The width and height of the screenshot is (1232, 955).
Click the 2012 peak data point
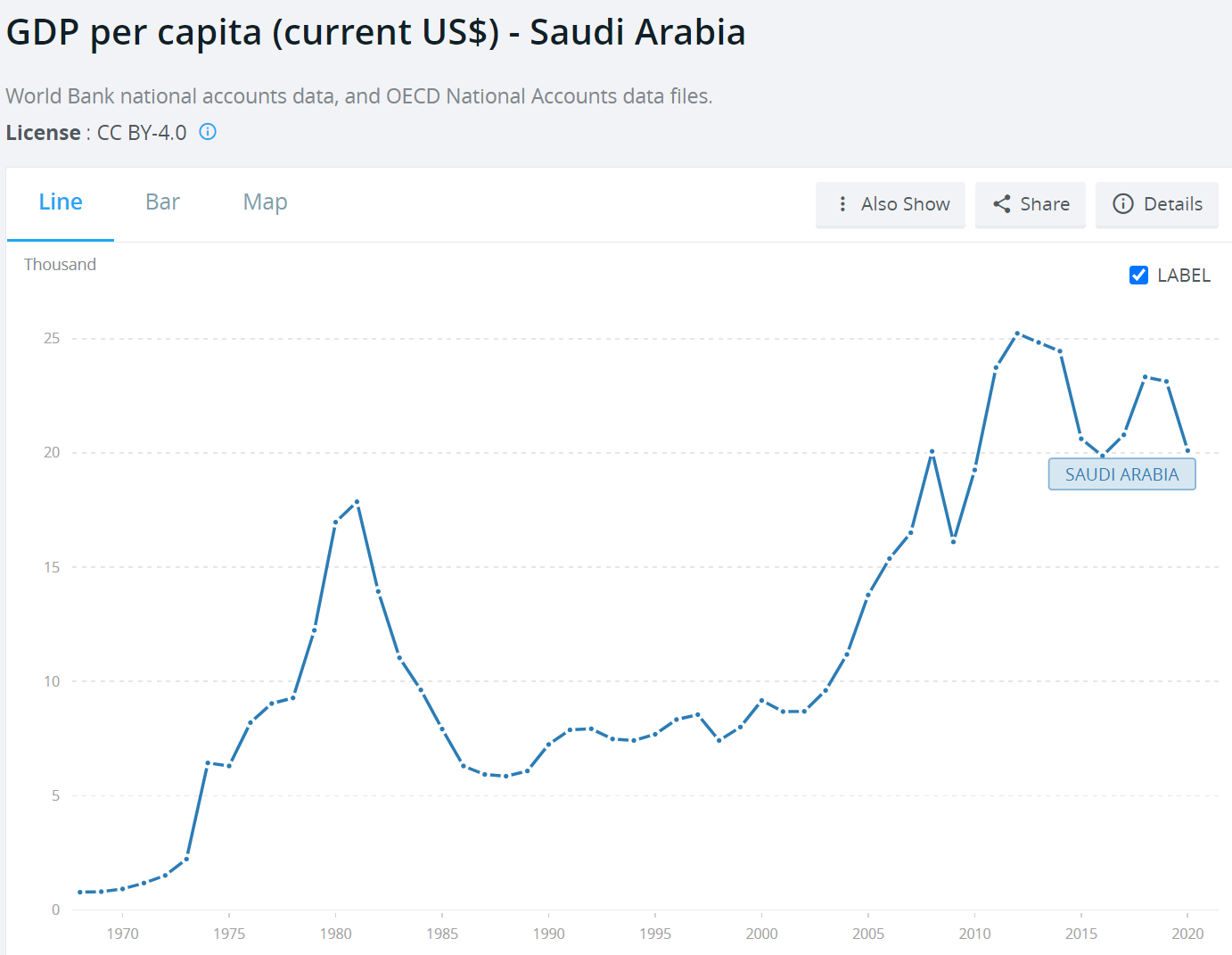(x=1017, y=333)
